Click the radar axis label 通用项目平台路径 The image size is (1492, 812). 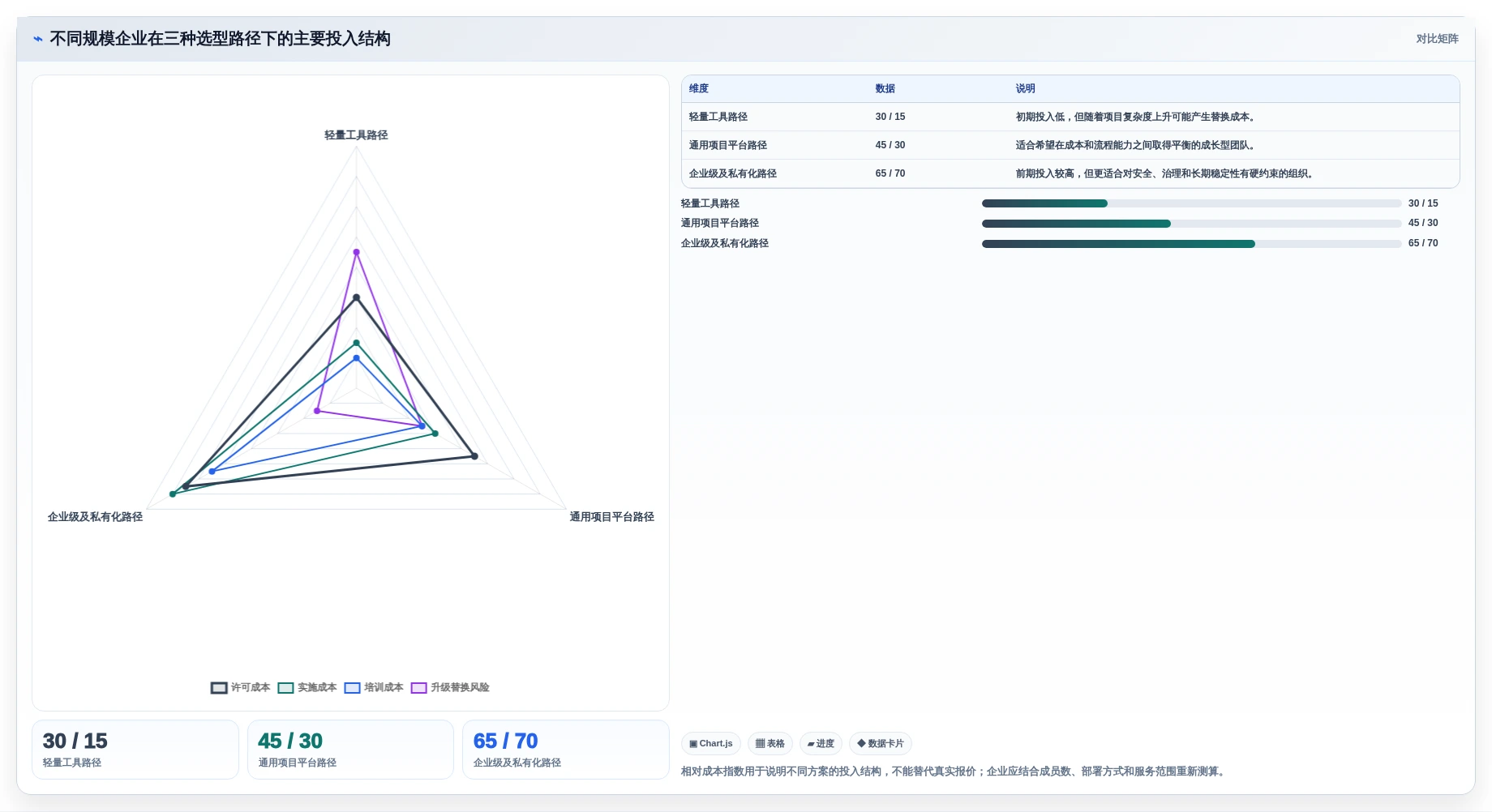click(x=612, y=517)
